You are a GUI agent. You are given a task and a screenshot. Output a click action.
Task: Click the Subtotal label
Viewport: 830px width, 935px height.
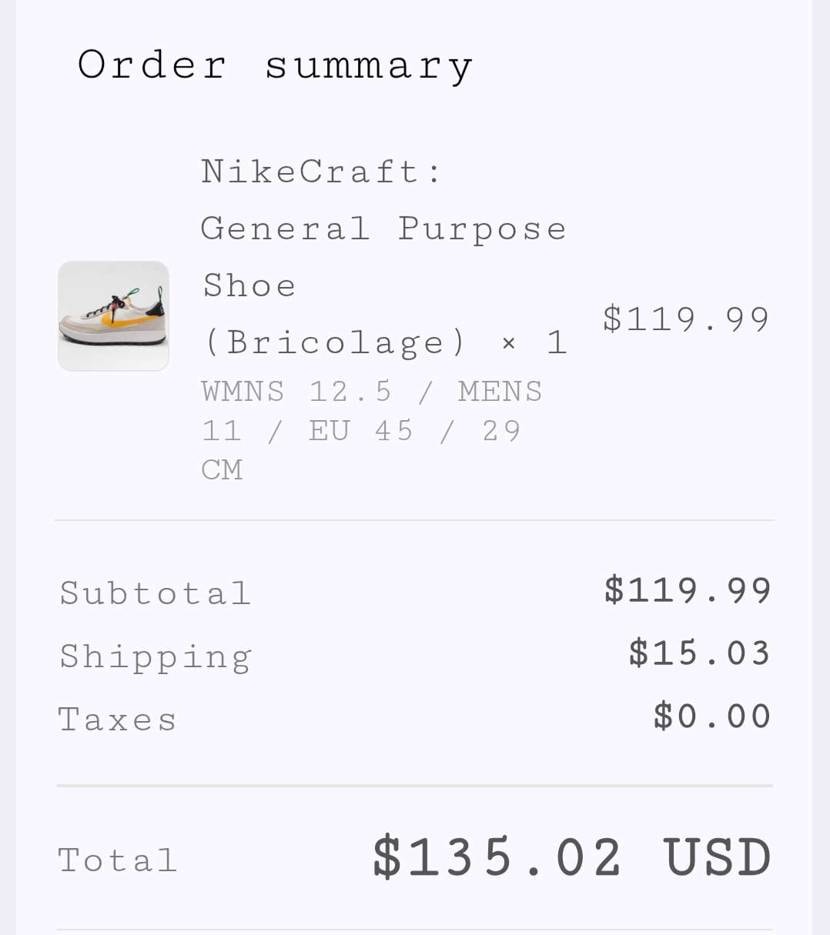(x=155, y=593)
